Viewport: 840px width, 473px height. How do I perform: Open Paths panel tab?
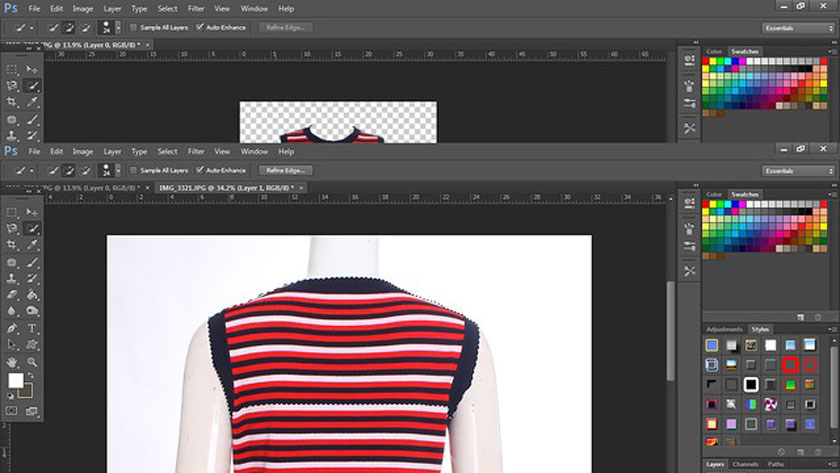pyautogui.click(x=775, y=464)
